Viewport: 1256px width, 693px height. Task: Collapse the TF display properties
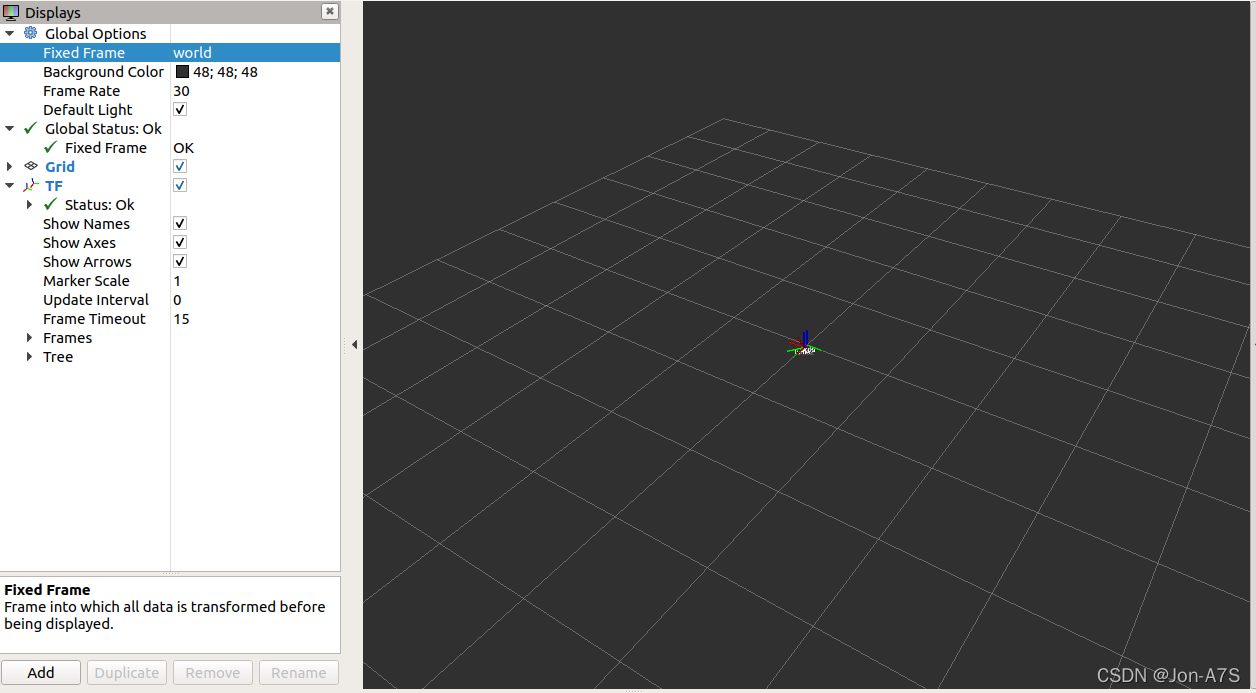click(10, 185)
